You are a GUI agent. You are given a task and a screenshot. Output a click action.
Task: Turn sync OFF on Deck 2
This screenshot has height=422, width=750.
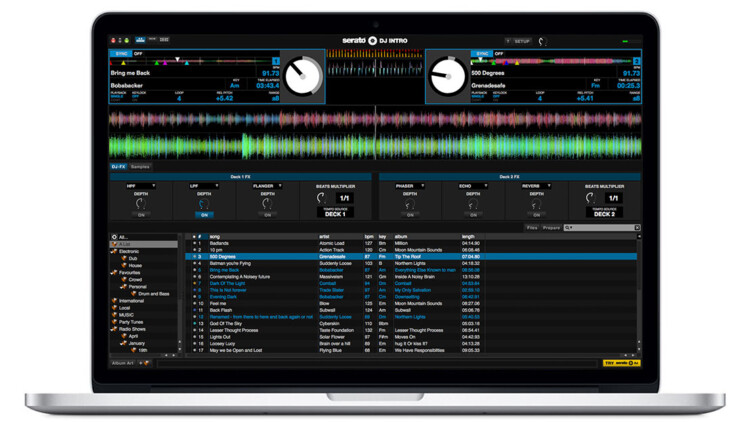point(499,54)
